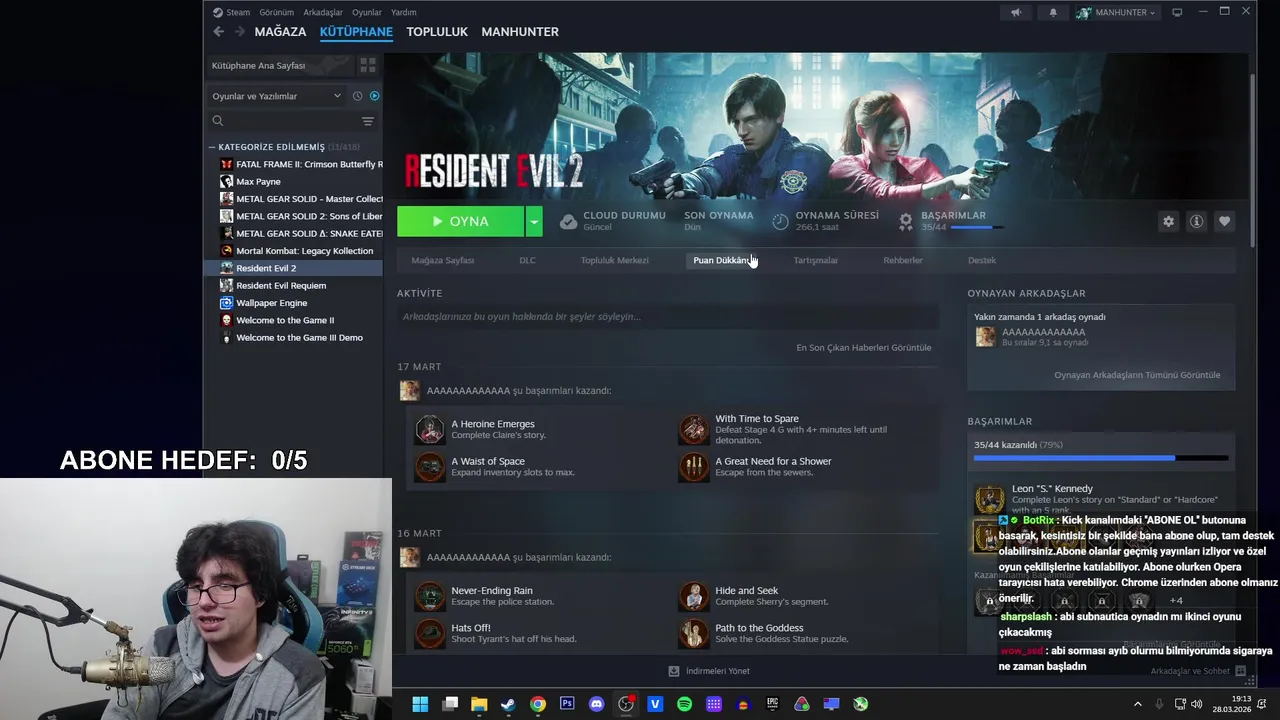This screenshot has height=720, width=1280.
Task: Click Never-Ending Rain achievement icon
Action: coord(430,596)
